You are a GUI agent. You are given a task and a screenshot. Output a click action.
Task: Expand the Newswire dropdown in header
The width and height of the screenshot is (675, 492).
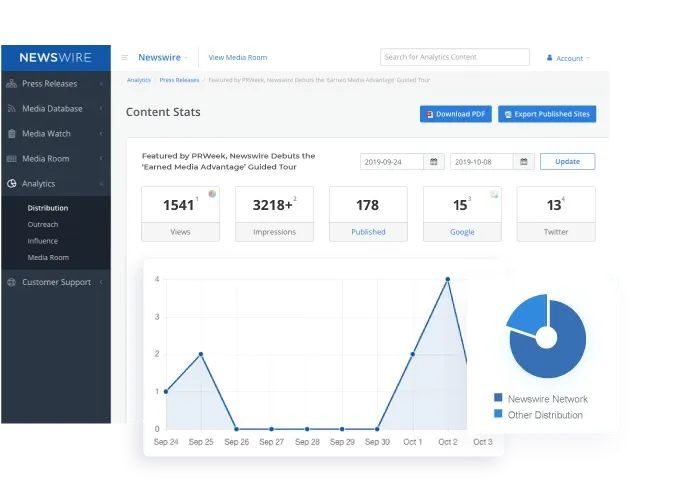coord(162,58)
